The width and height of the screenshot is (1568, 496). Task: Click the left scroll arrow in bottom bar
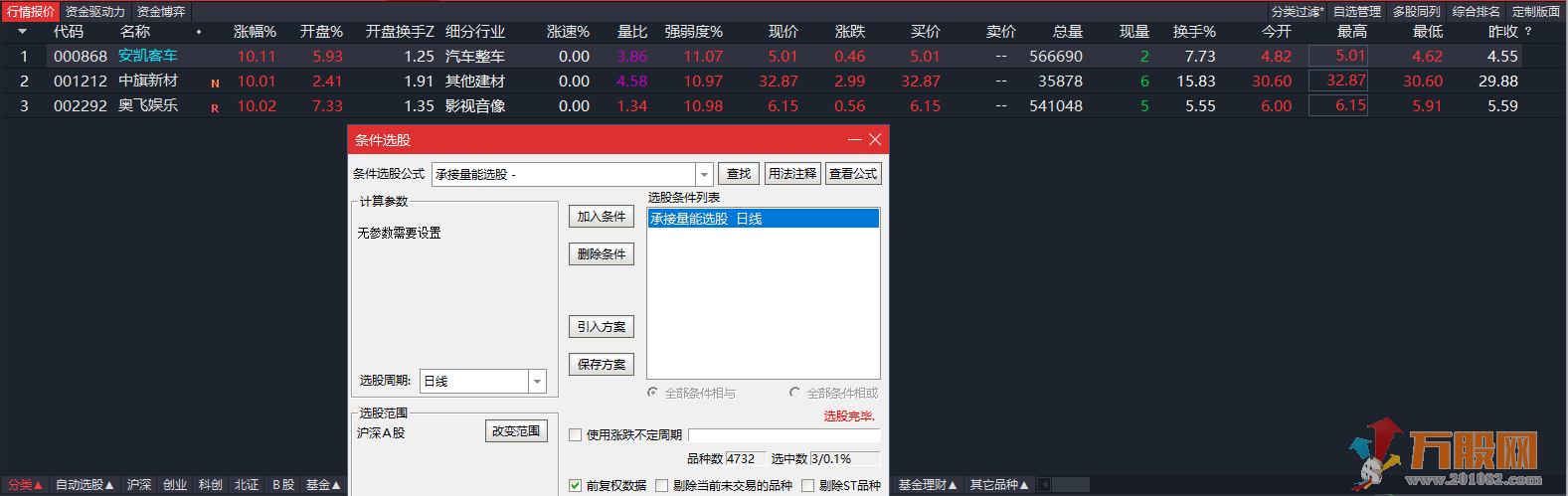(1044, 485)
